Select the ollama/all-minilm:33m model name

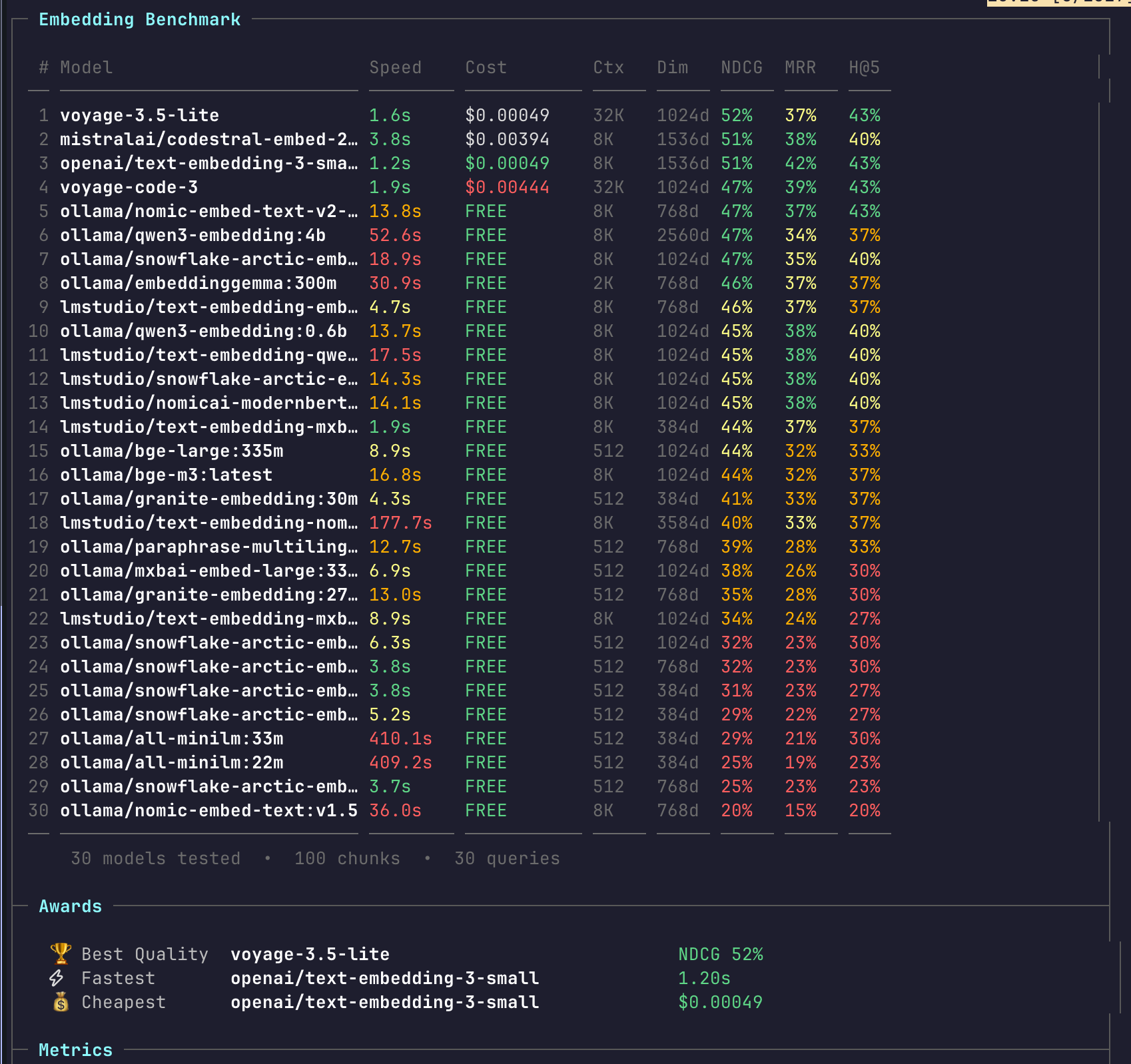pyautogui.click(x=172, y=738)
